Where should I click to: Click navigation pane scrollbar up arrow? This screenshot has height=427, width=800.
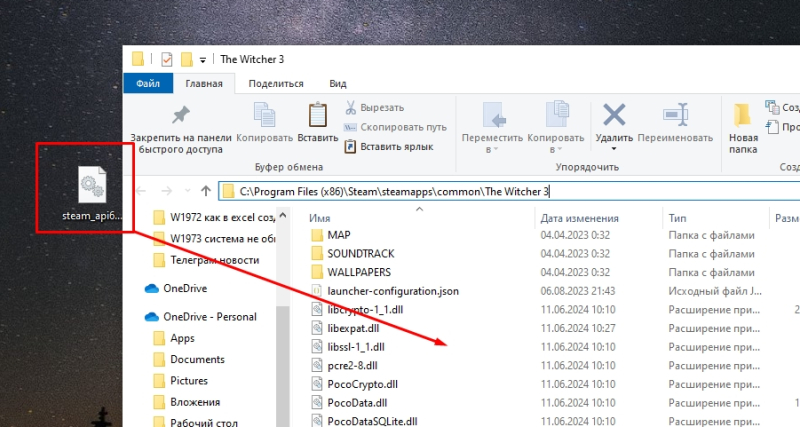(283, 215)
